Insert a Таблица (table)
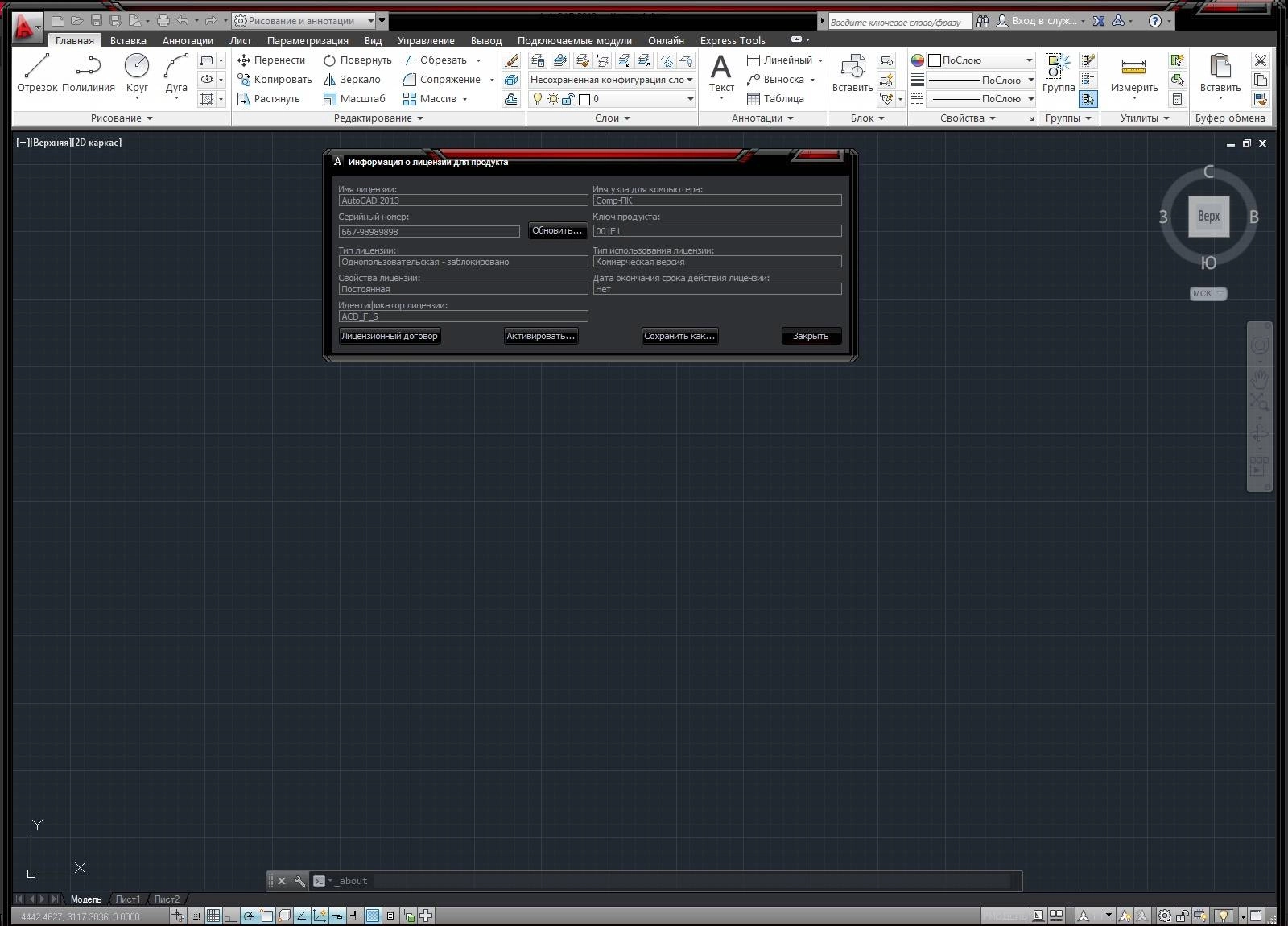The width and height of the screenshot is (1288, 926). click(x=775, y=99)
